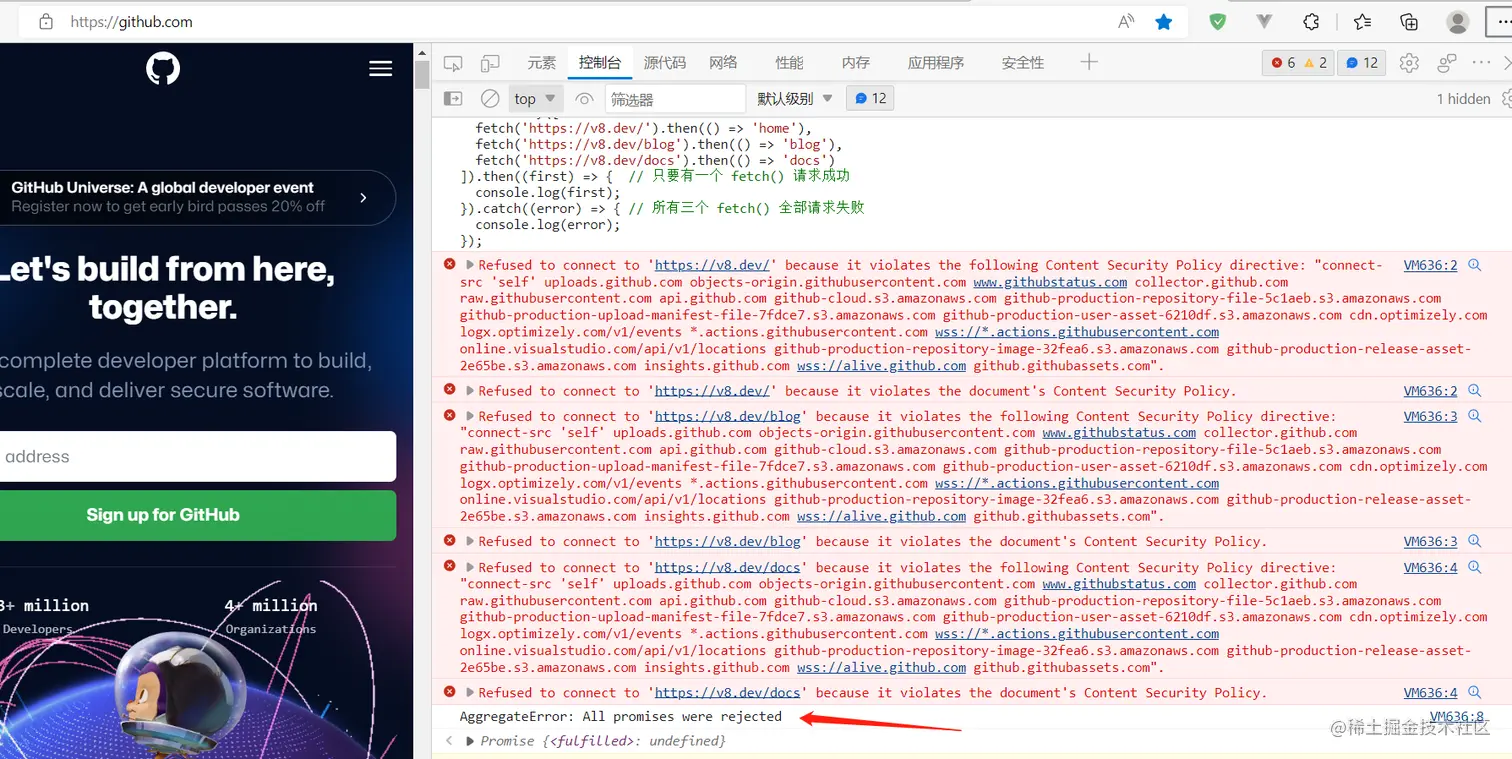Open source link VM636:8
Viewport: 1512px width, 759px height.
(1457, 716)
